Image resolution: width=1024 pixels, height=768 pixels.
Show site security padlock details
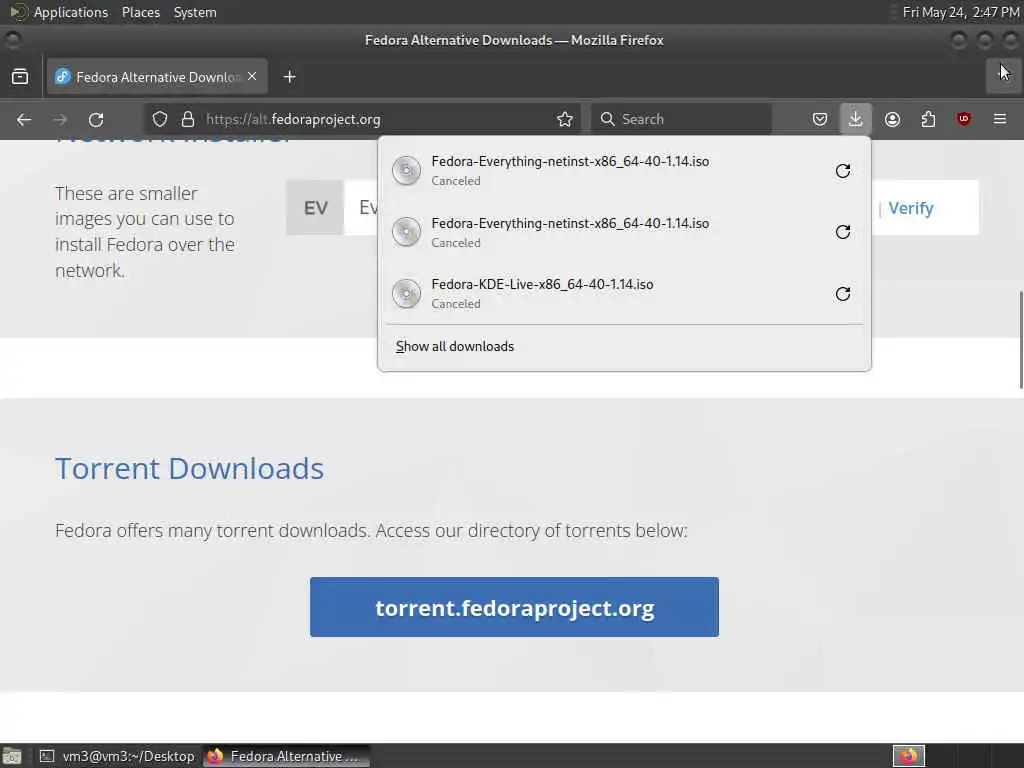click(x=188, y=119)
